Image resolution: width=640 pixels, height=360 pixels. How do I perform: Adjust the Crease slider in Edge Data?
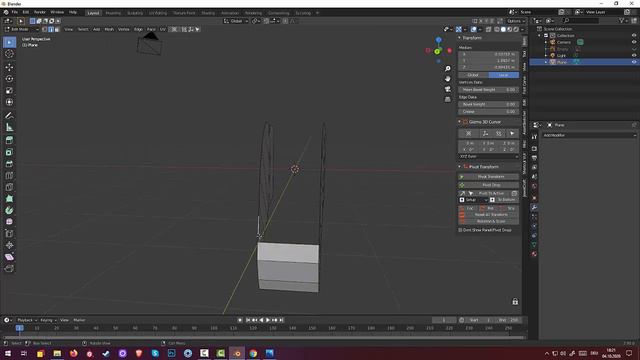(x=489, y=111)
